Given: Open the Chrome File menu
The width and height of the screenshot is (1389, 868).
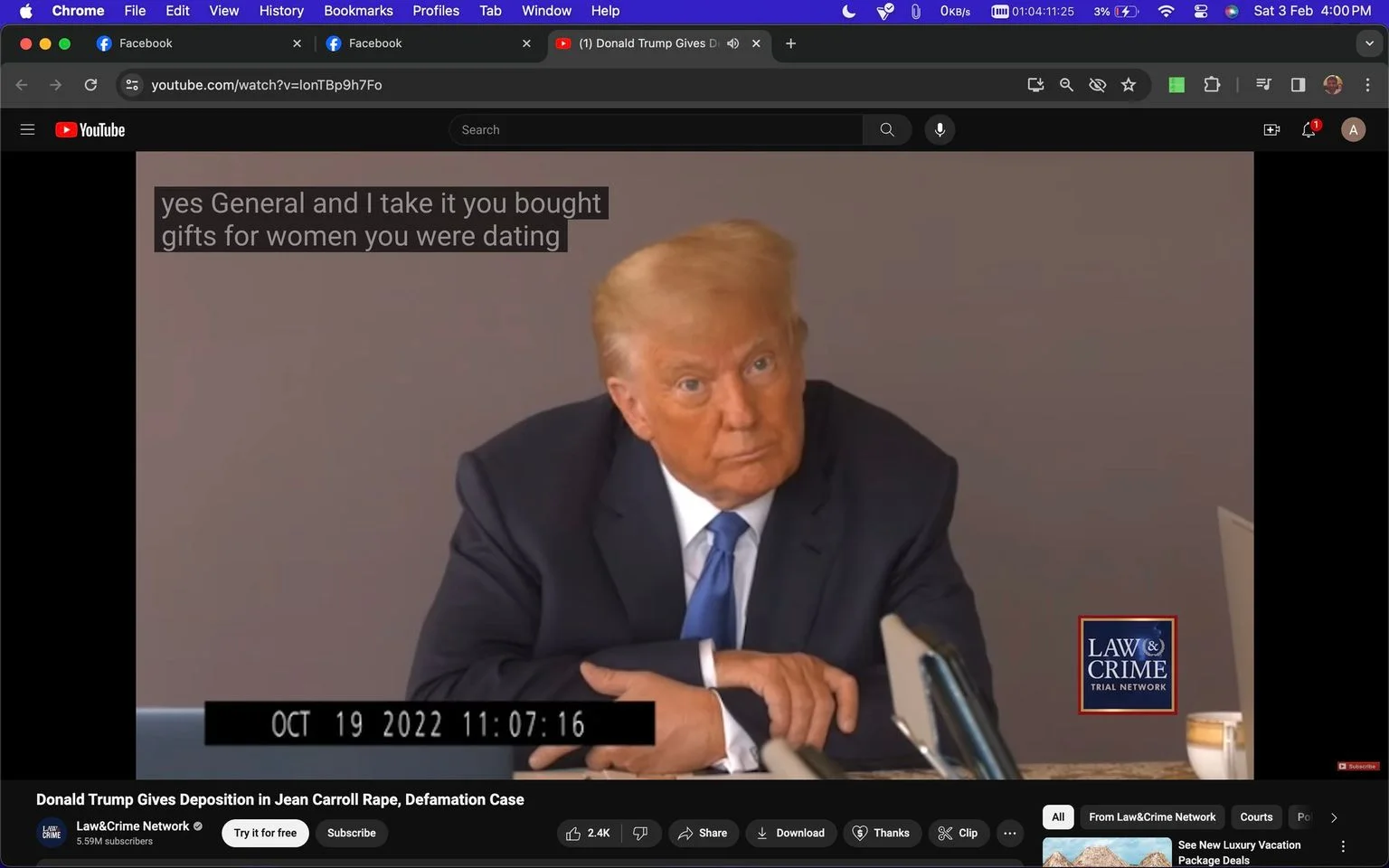Looking at the screenshot, I should pos(135,11).
